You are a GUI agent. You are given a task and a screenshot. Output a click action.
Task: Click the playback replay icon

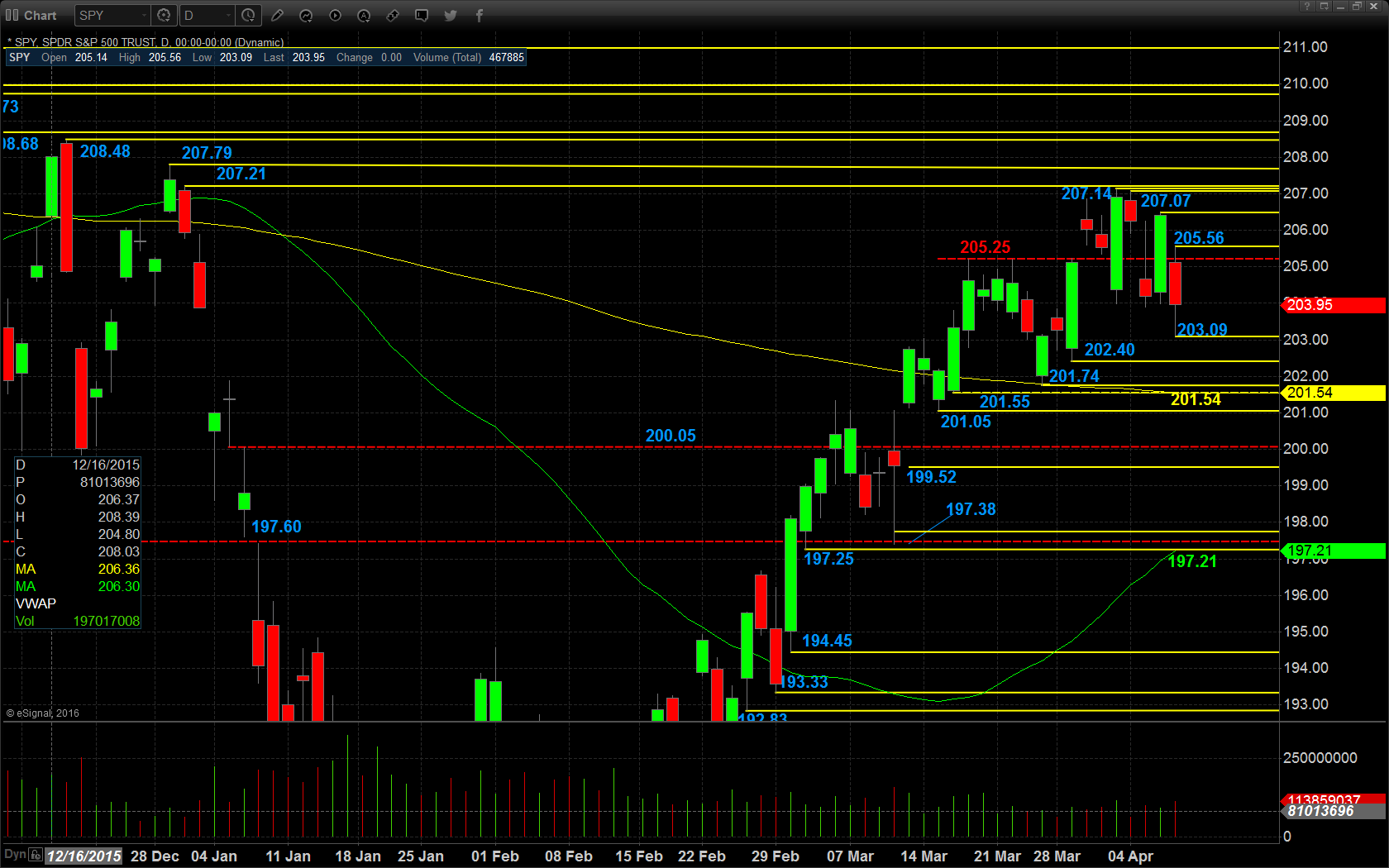pyautogui.click(x=335, y=15)
